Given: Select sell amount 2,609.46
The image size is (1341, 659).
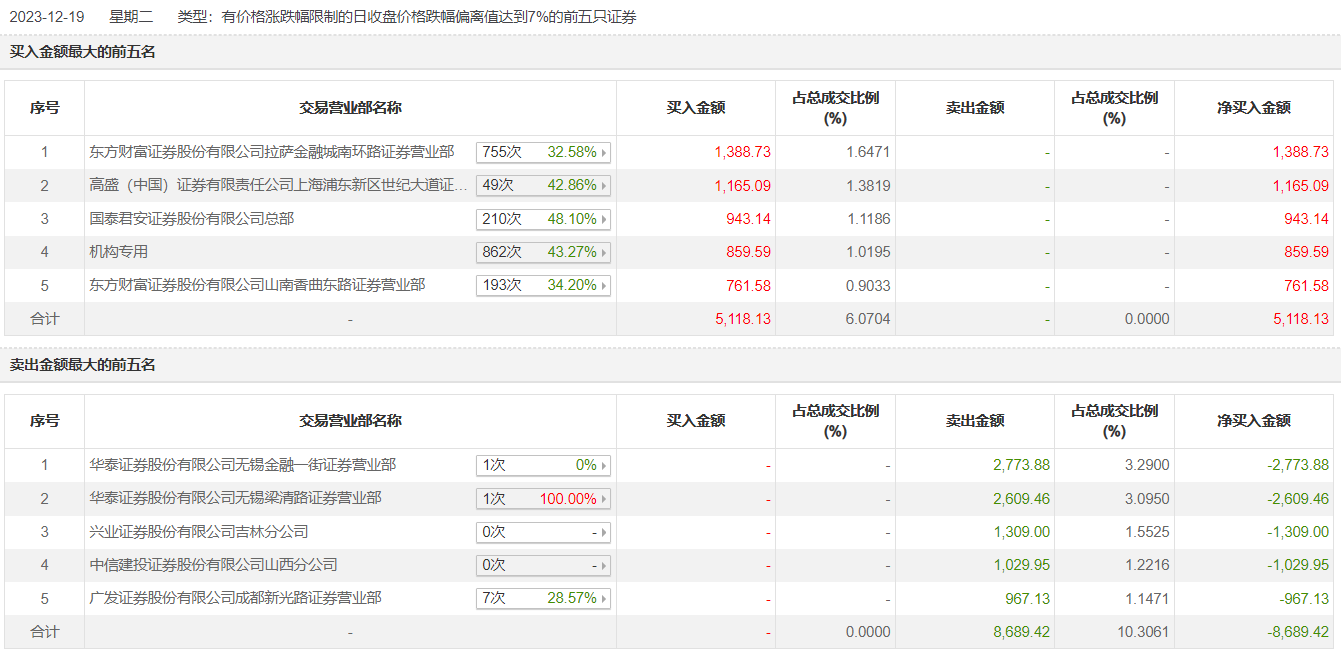Looking at the screenshot, I should click(1021, 499).
